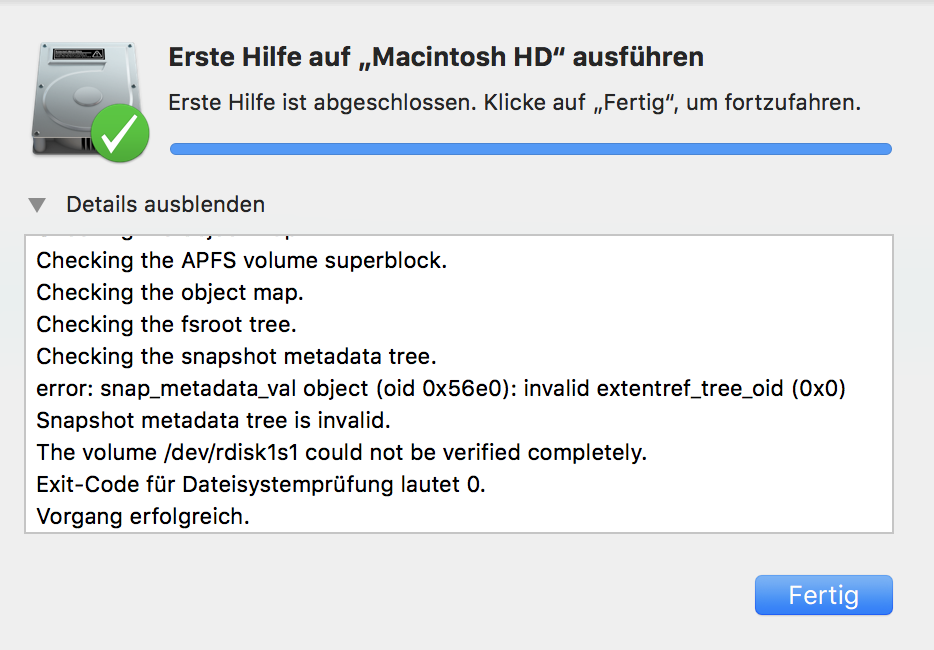Select the "Checking the APFS volume superblock" line
This screenshot has height=650, width=934.
point(241,261)
